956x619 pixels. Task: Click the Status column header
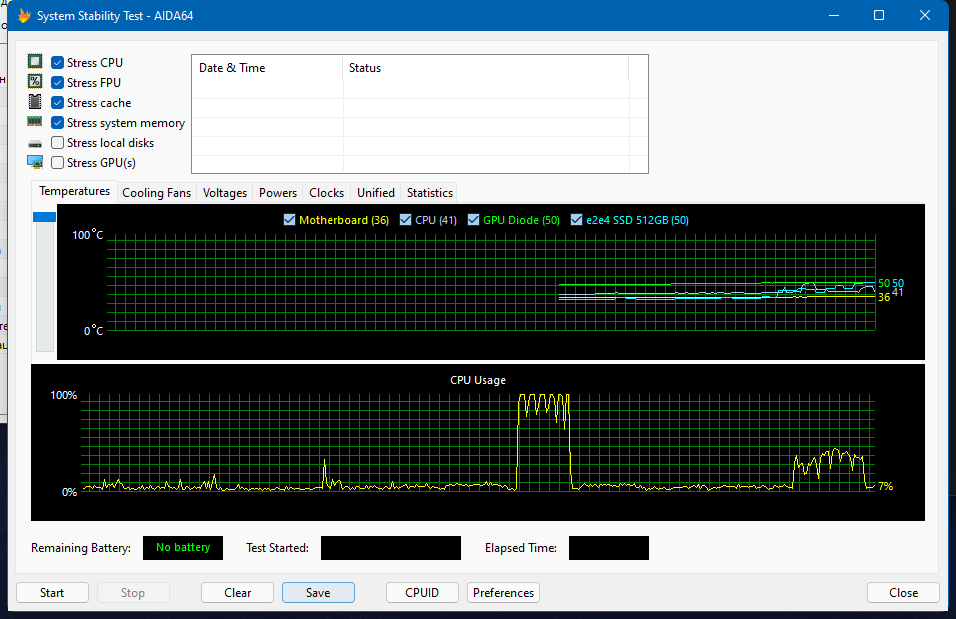point(485,68)
